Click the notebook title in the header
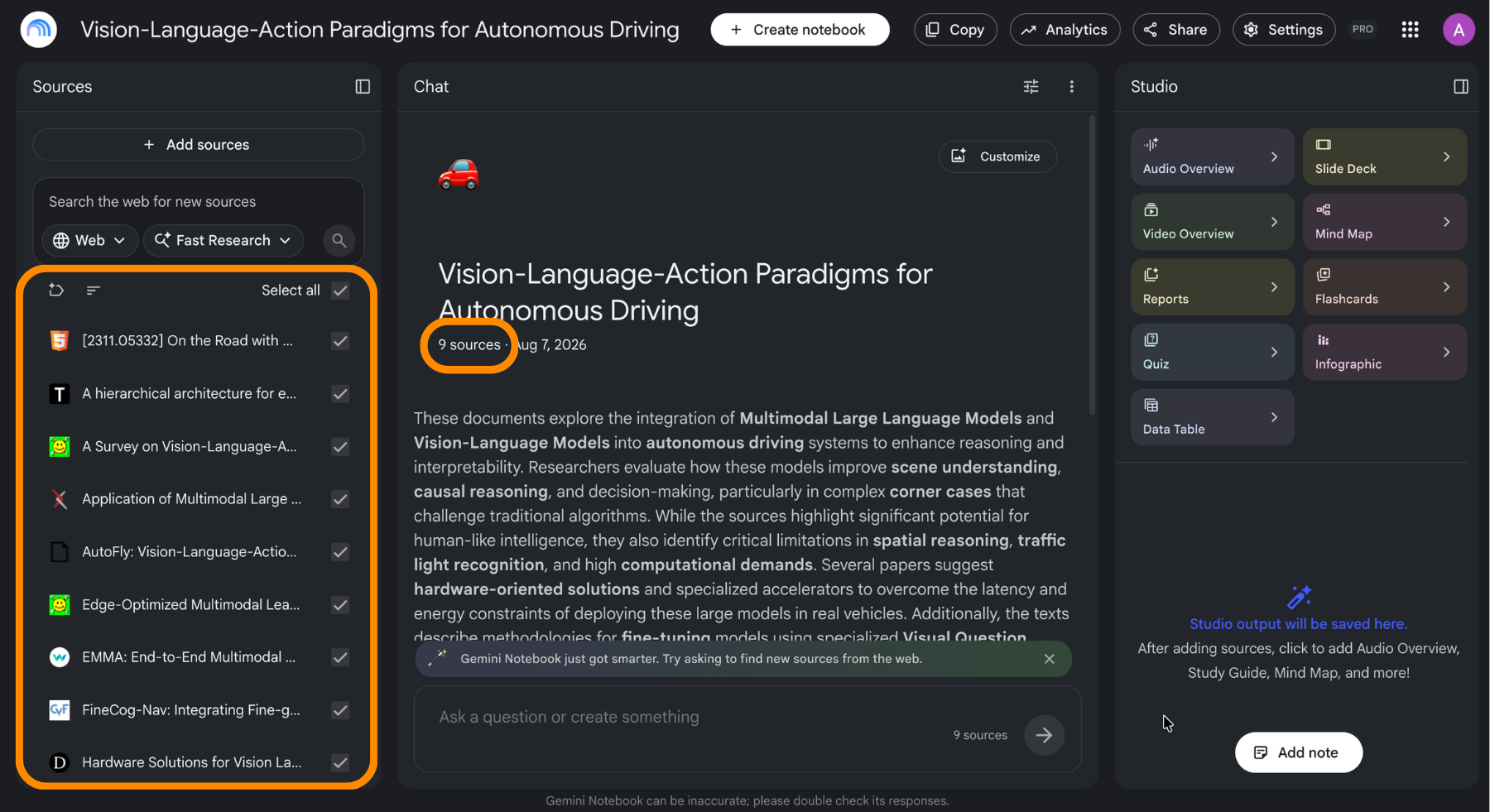This screenshot has height=812, width=1490. (380, 30)
